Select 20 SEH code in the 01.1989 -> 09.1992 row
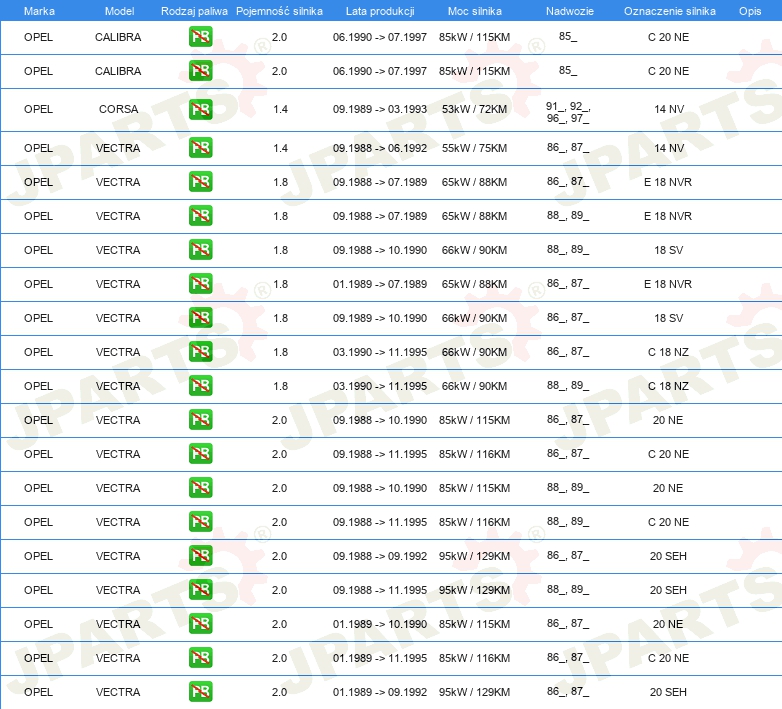Viewport: 782px width, 709px height. [668, 692]
